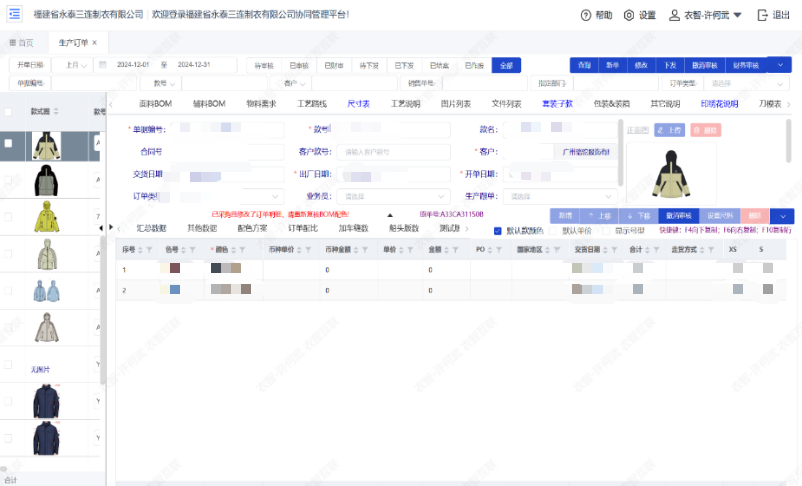Toggle the 默认款颜色 checkbox
The width and height of the screenshot is (802, 486).
click(x=499, y=230)
